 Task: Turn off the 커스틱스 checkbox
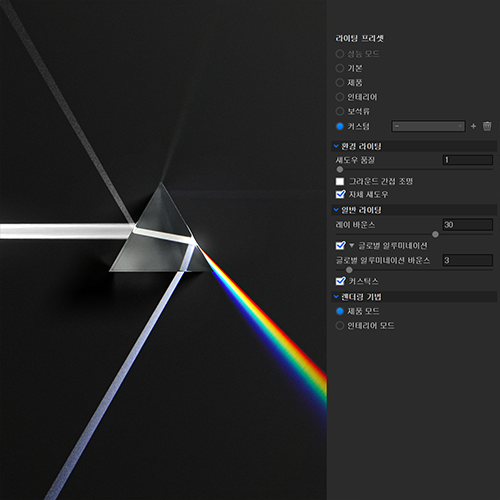340,281
